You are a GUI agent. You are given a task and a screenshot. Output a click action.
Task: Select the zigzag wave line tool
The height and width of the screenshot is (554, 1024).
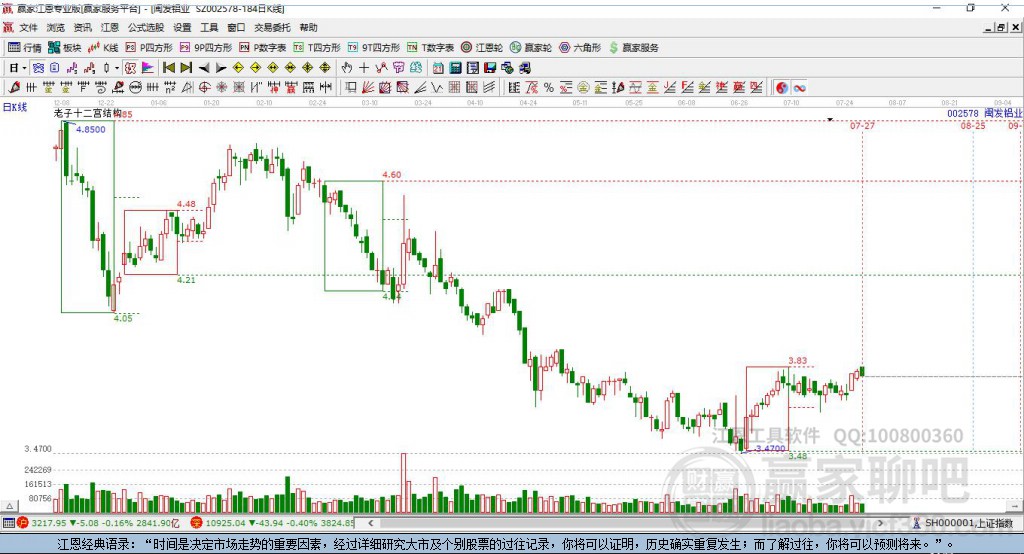437,88
